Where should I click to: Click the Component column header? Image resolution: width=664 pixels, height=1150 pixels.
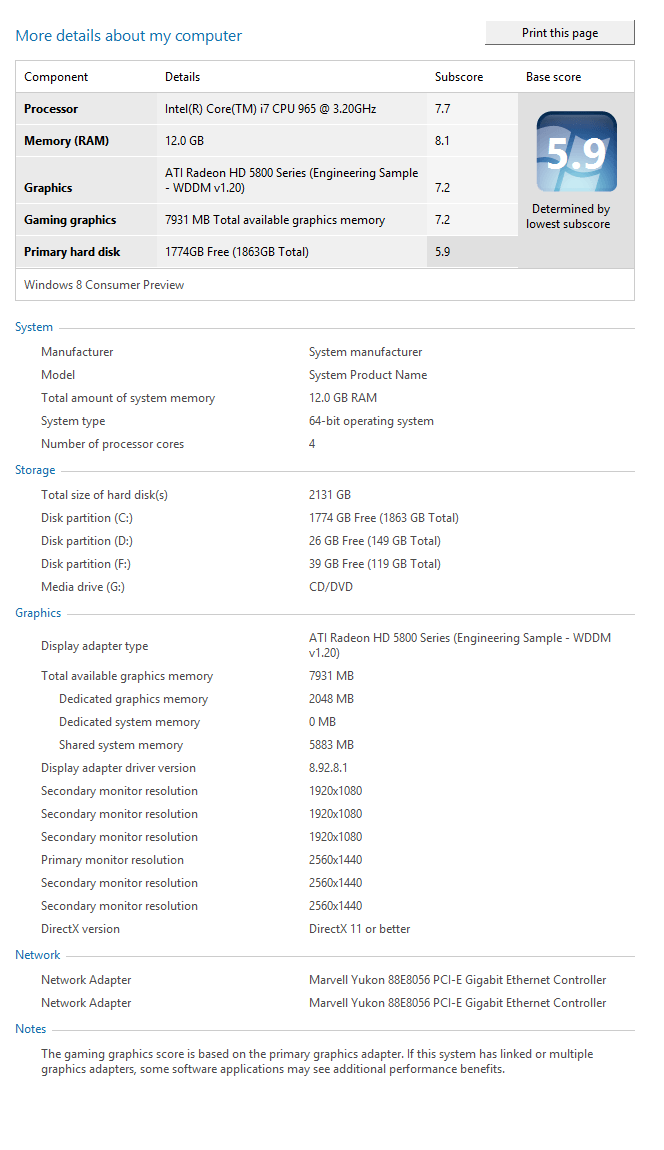pos(56,77)
